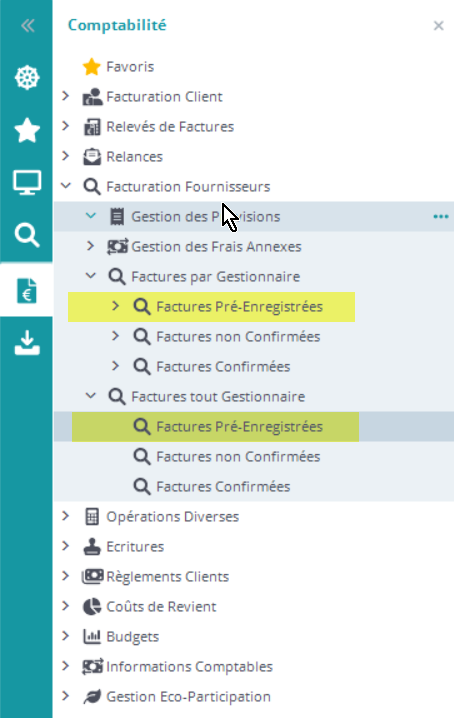Select the Relances menu entry

135,157
